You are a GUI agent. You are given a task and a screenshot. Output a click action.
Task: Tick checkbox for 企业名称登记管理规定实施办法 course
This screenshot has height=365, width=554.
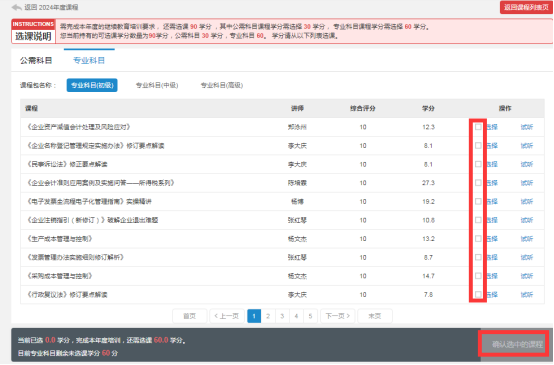click(478, 146)
